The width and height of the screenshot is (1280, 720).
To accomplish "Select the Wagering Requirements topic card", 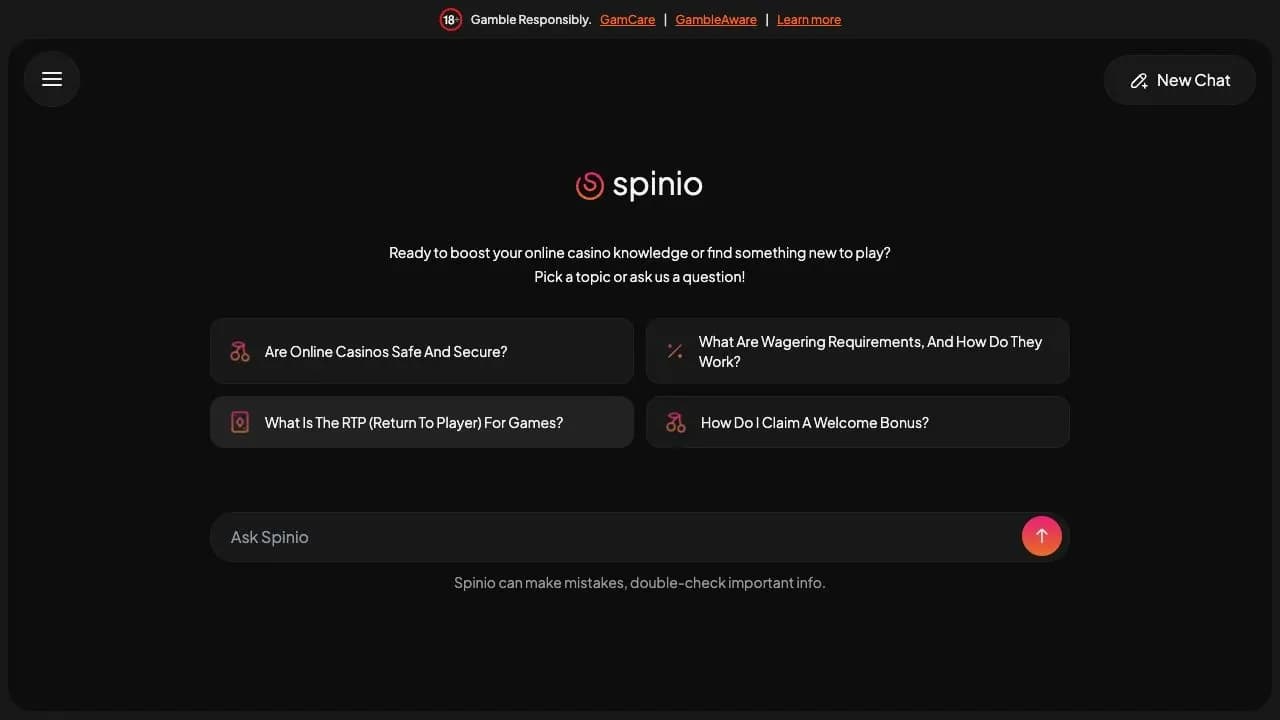I will pyautogui.click(x=858, y=351).
